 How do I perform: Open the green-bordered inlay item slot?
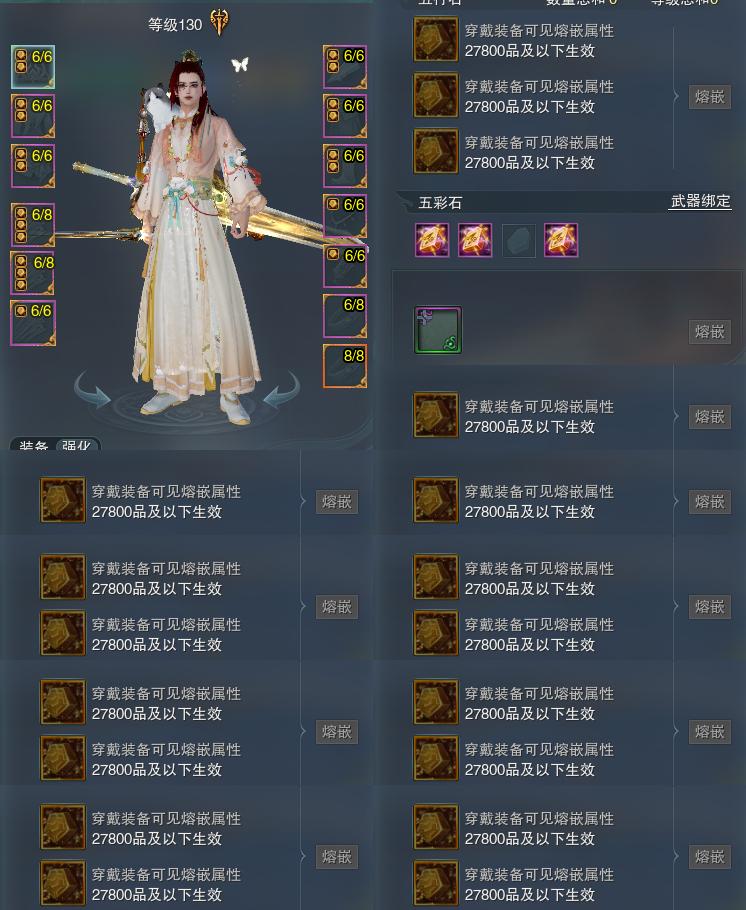tap(438, 330)
